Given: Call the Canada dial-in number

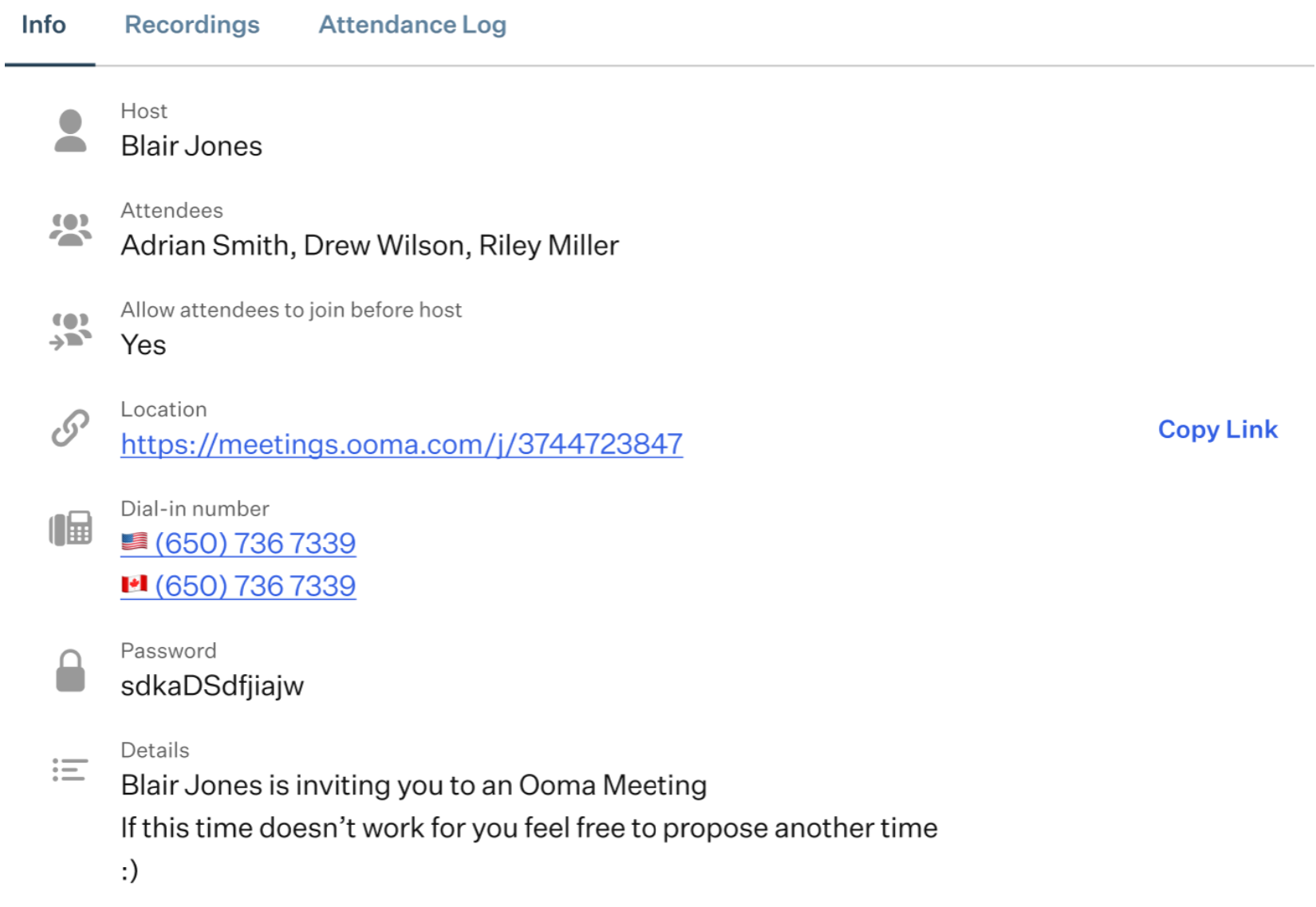Looking at the screenshot, I should pos(255,586).
